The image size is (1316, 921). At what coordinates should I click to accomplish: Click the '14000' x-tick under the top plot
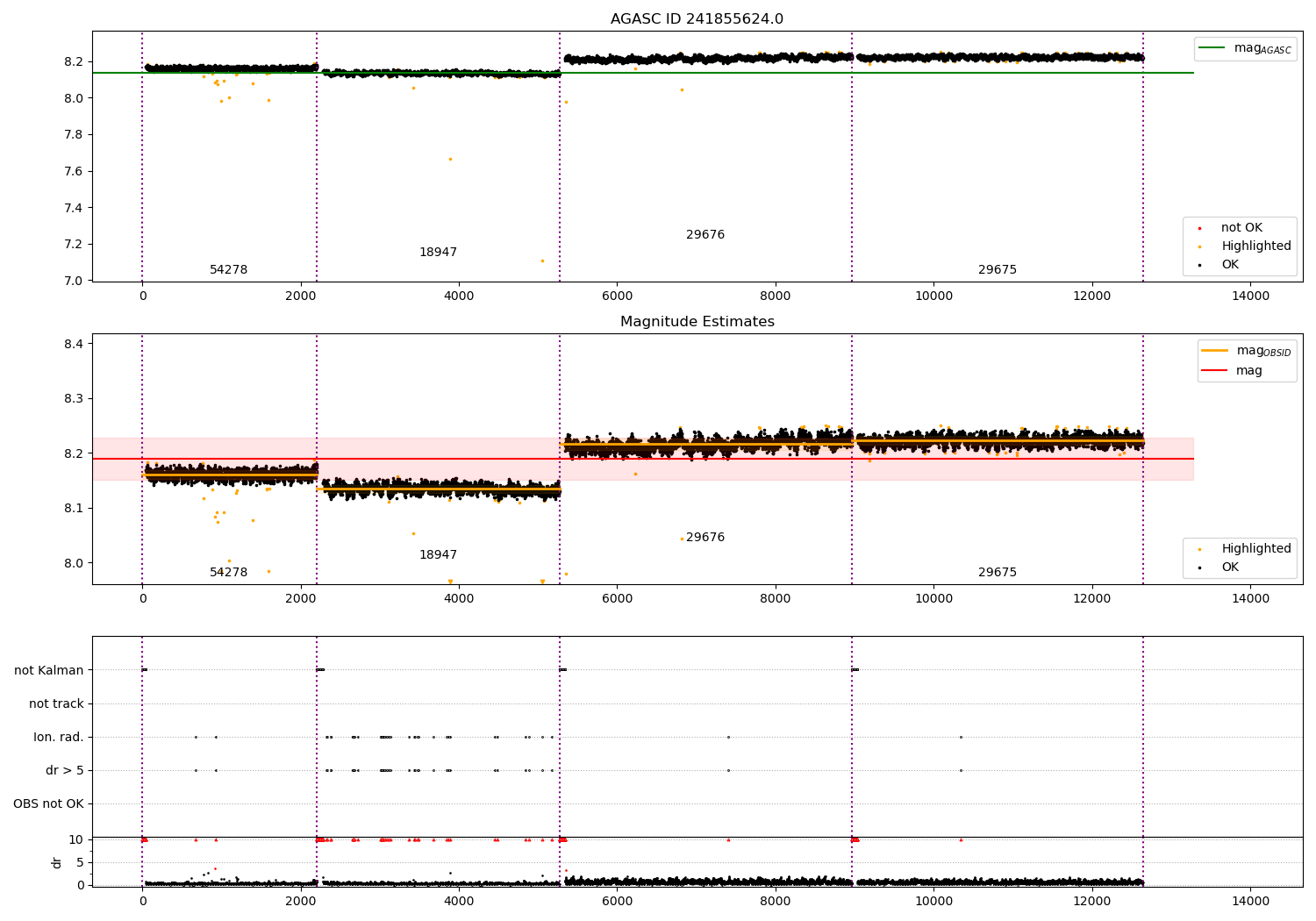pyautogui.click(x=1250, y=296)
